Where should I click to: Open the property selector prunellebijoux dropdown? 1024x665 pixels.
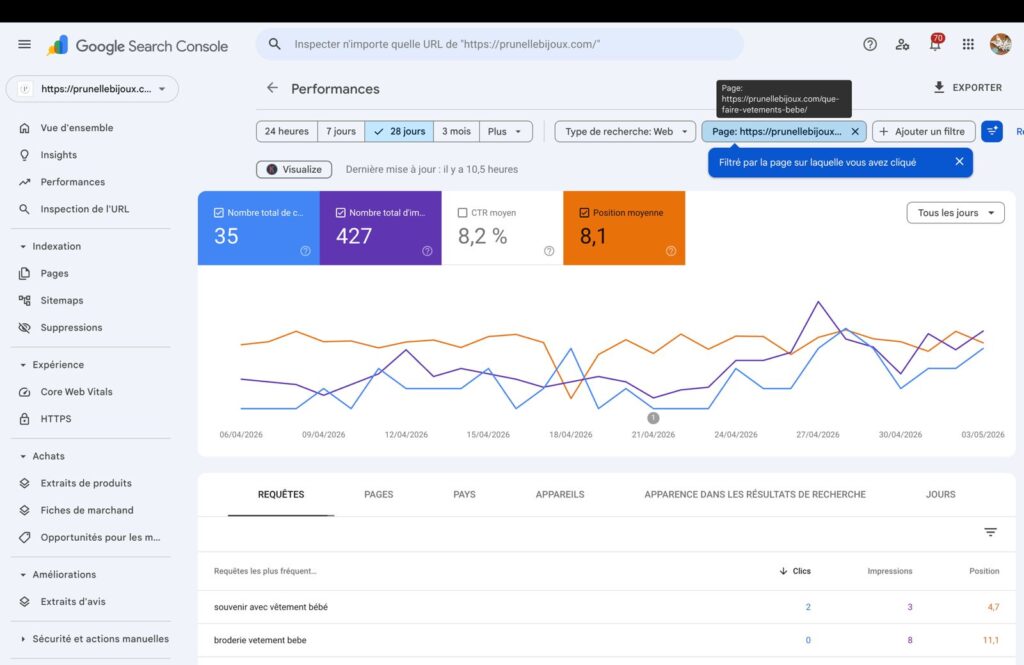[x=92, y=89]
